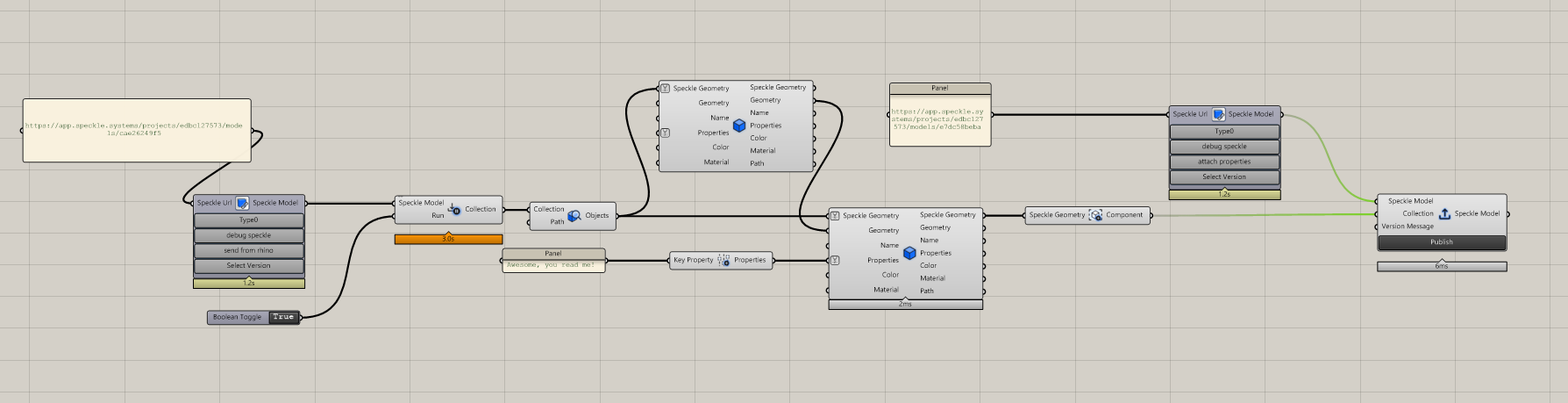
Task: Click the Publish button
Action: click(1442, 242)
